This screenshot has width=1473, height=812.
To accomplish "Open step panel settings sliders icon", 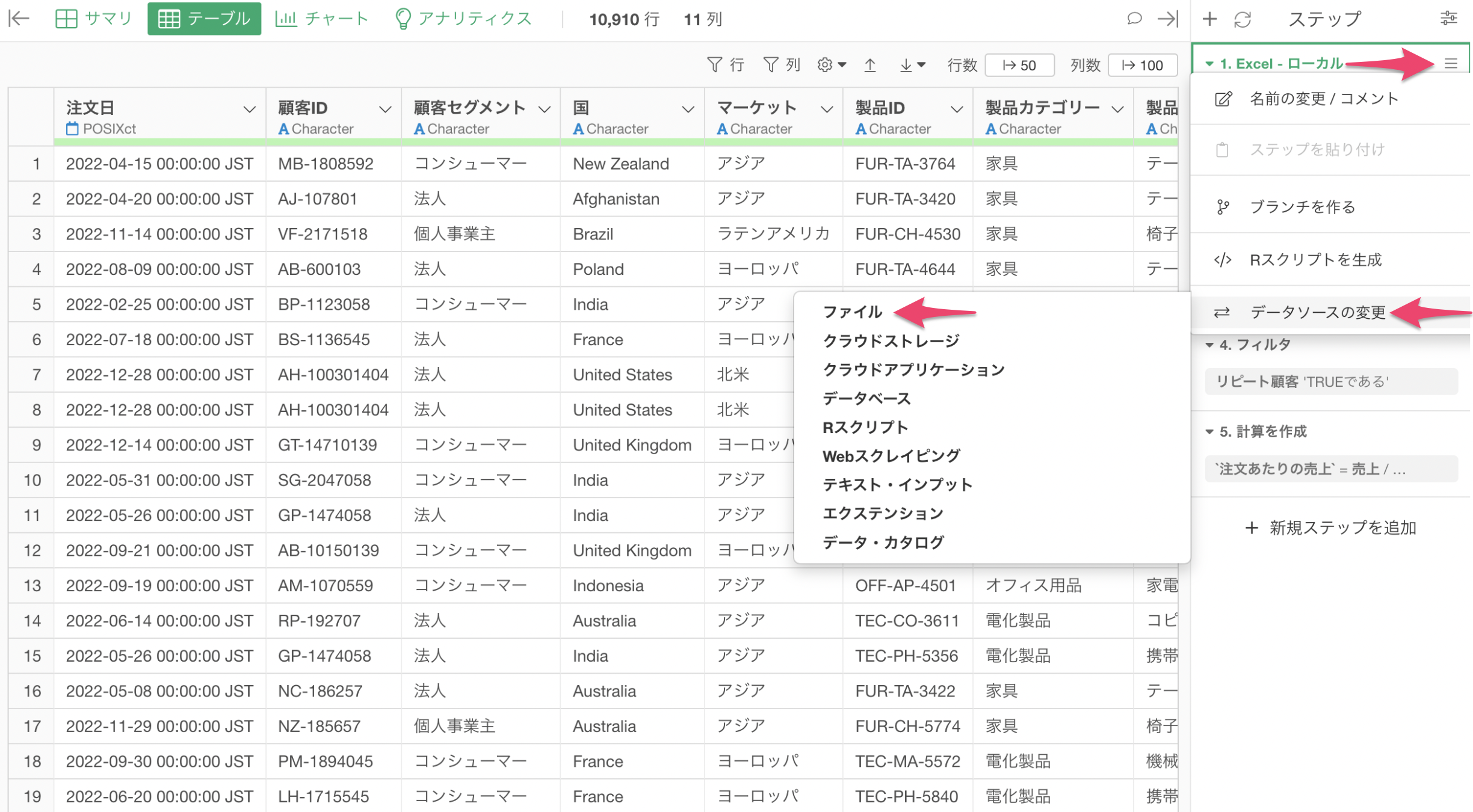I will pyautogui.click(x=1449, y=19).
